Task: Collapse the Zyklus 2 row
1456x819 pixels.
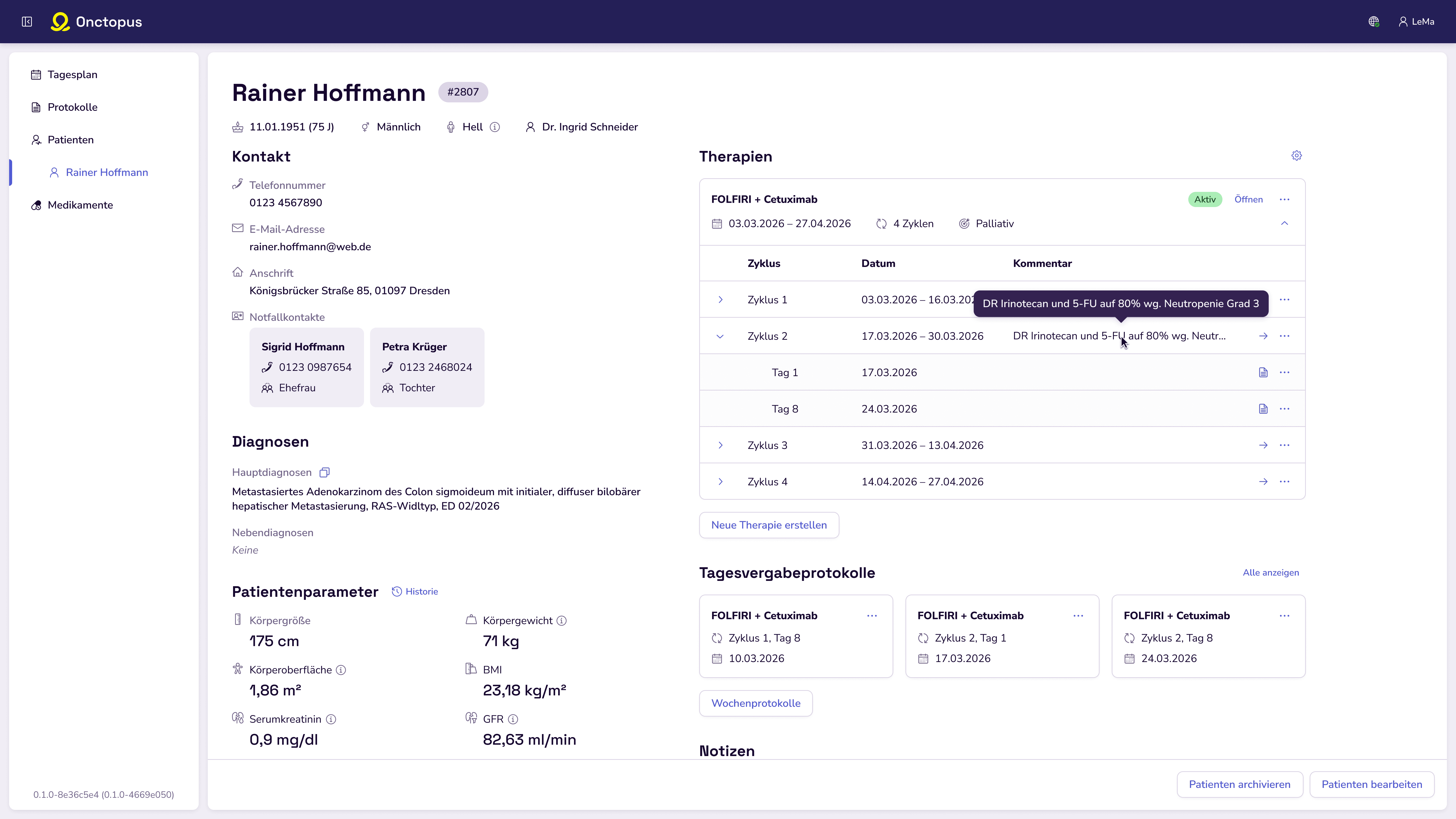Action: click(x=720, y=336)
